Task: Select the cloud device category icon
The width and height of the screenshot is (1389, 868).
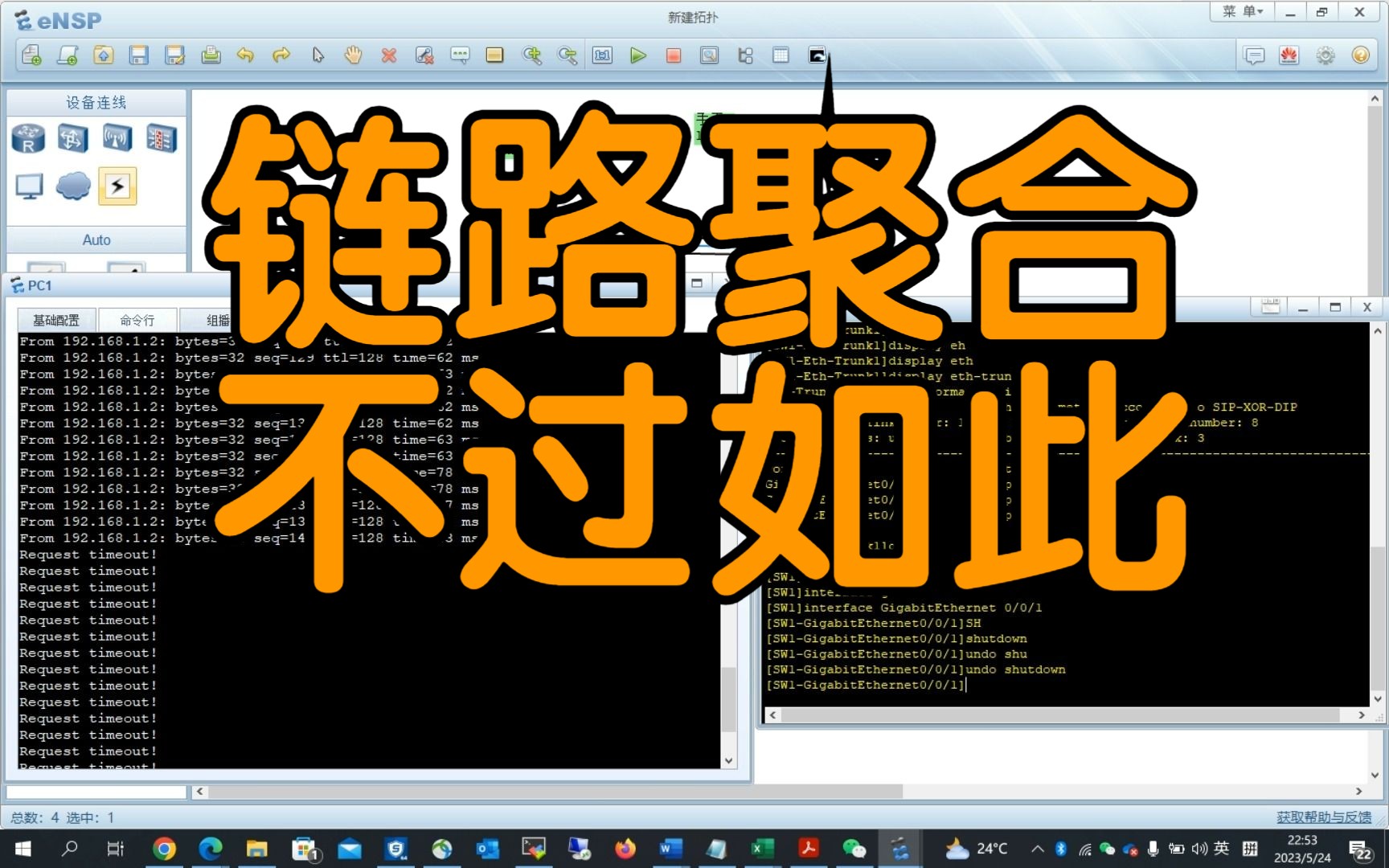Action: point(73,186)
